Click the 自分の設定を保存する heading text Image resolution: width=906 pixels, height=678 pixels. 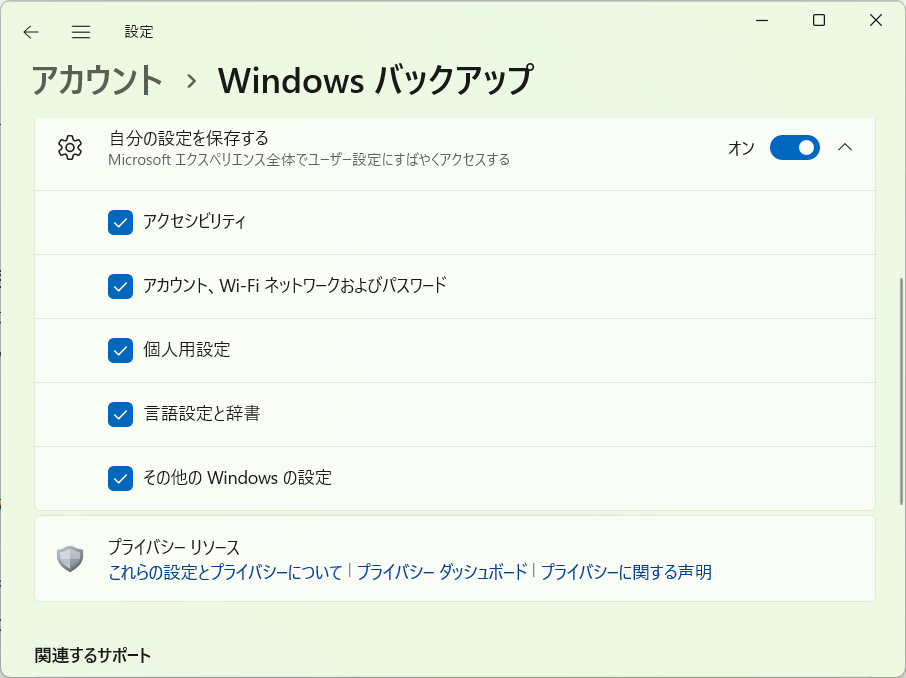(x=188, y=138)
